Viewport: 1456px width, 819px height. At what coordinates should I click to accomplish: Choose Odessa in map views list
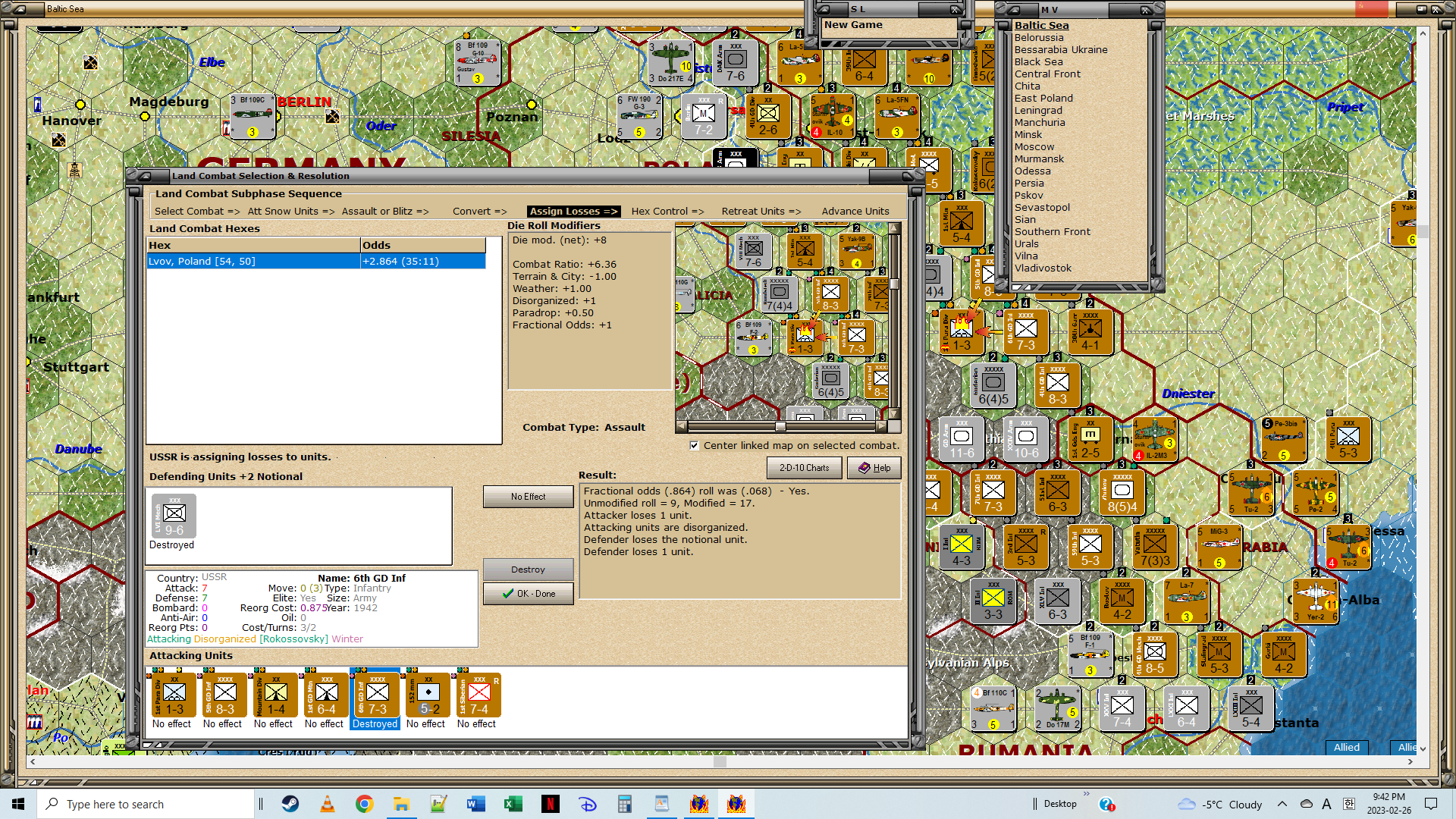[1033, 171]
